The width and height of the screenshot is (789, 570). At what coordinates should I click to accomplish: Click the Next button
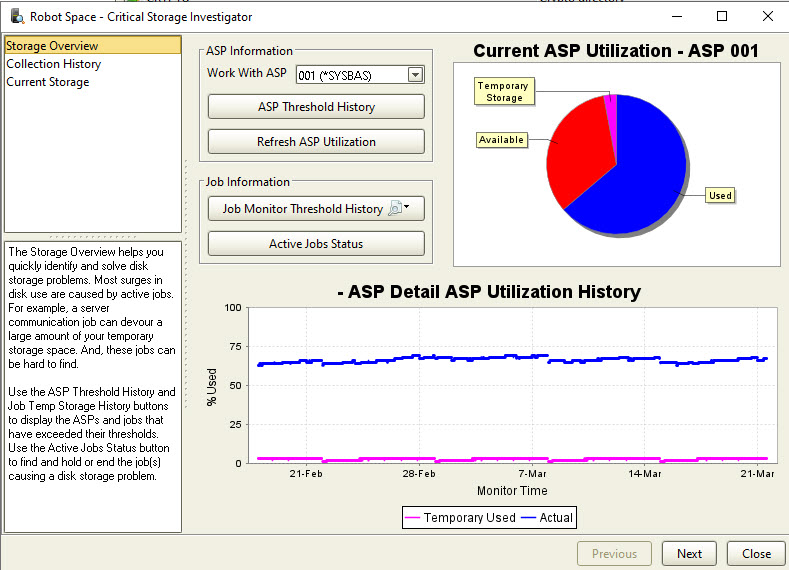click(x=689, y=553)
